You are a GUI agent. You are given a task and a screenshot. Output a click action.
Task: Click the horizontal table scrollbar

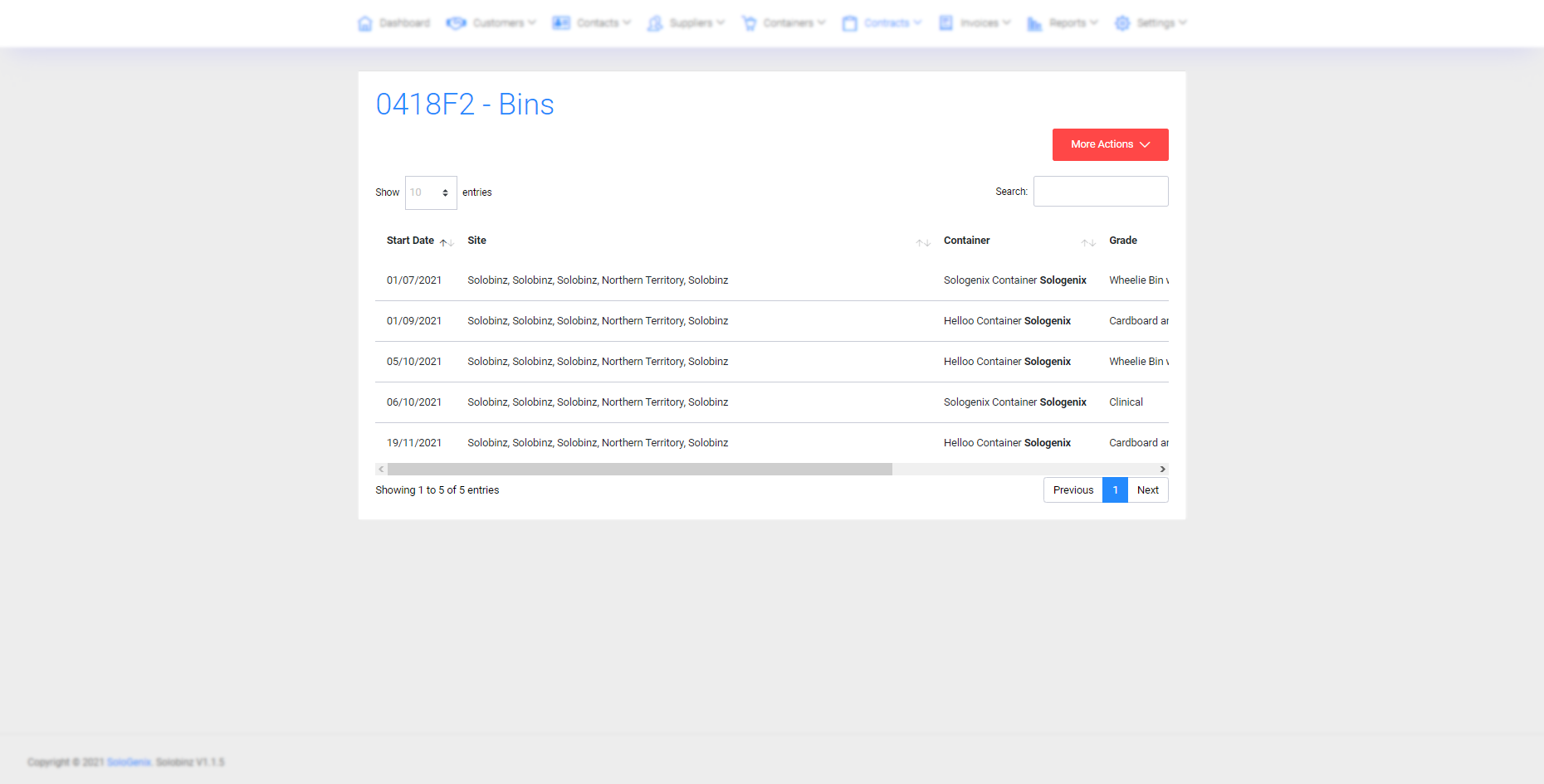(639, 470)
